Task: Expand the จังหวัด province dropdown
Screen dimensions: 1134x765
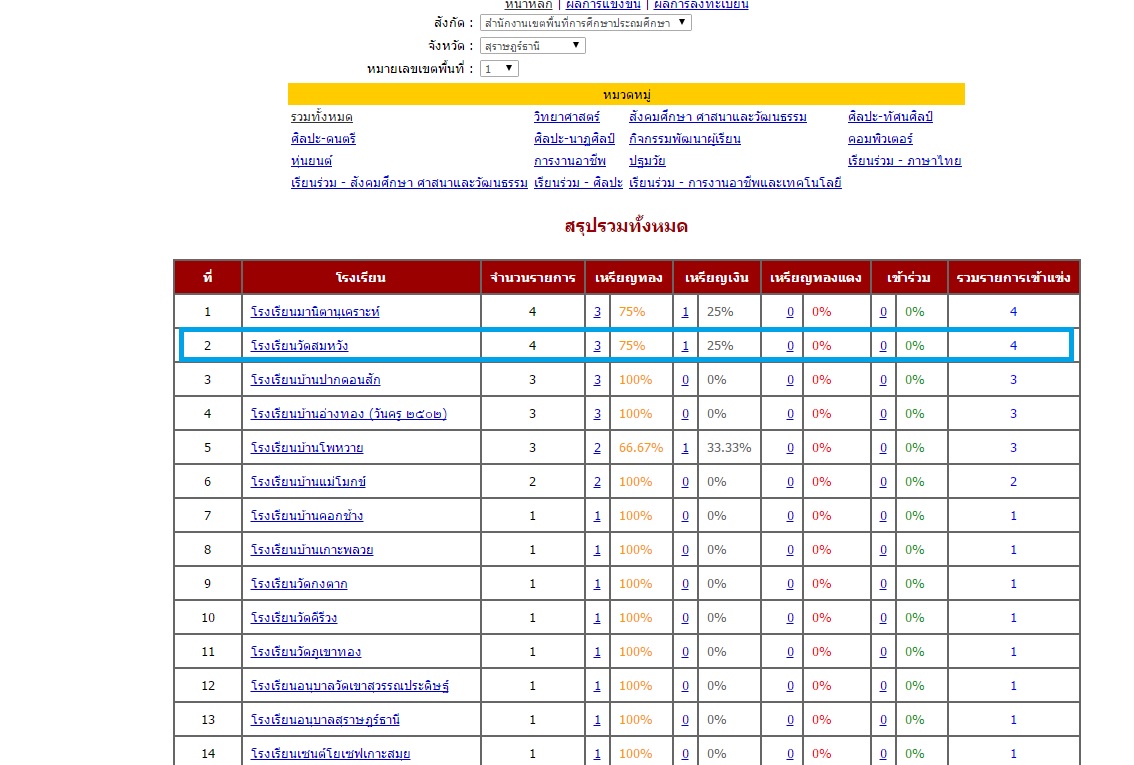Action: (x=532, y=46)
